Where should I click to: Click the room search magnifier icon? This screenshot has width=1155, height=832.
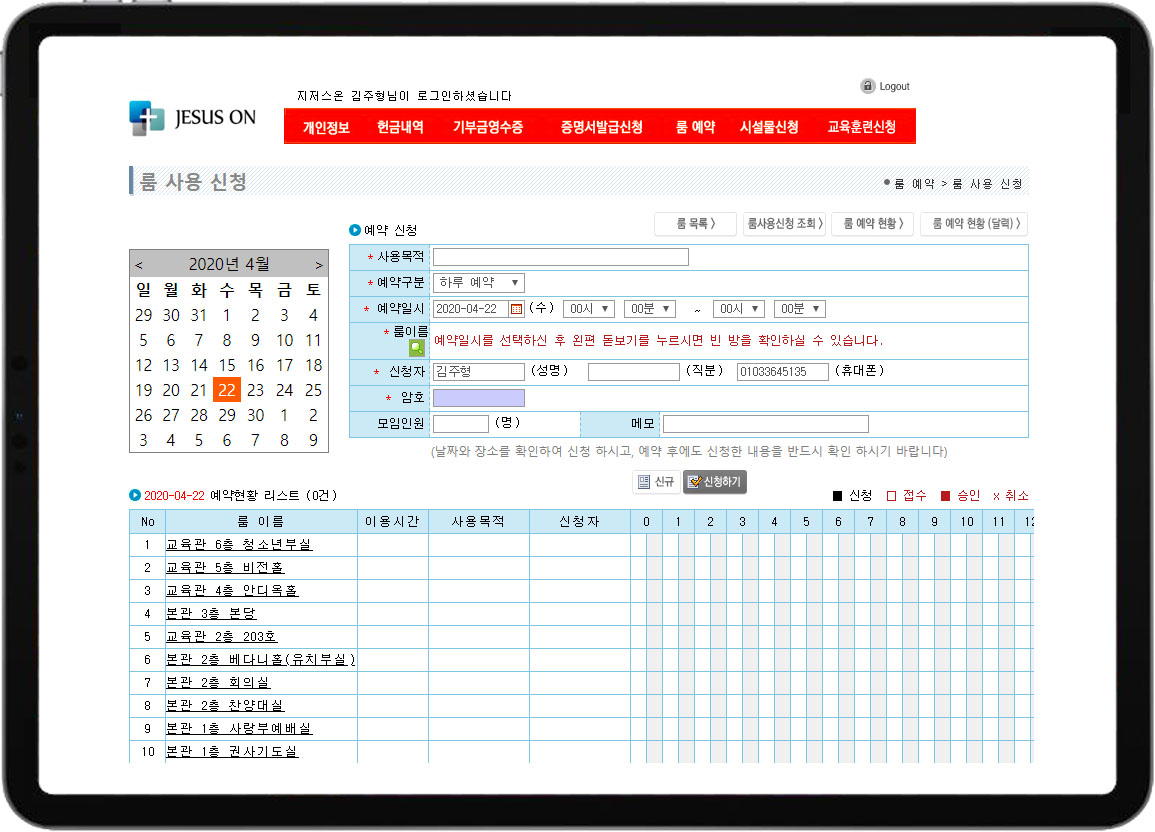[x=416, y=348]
